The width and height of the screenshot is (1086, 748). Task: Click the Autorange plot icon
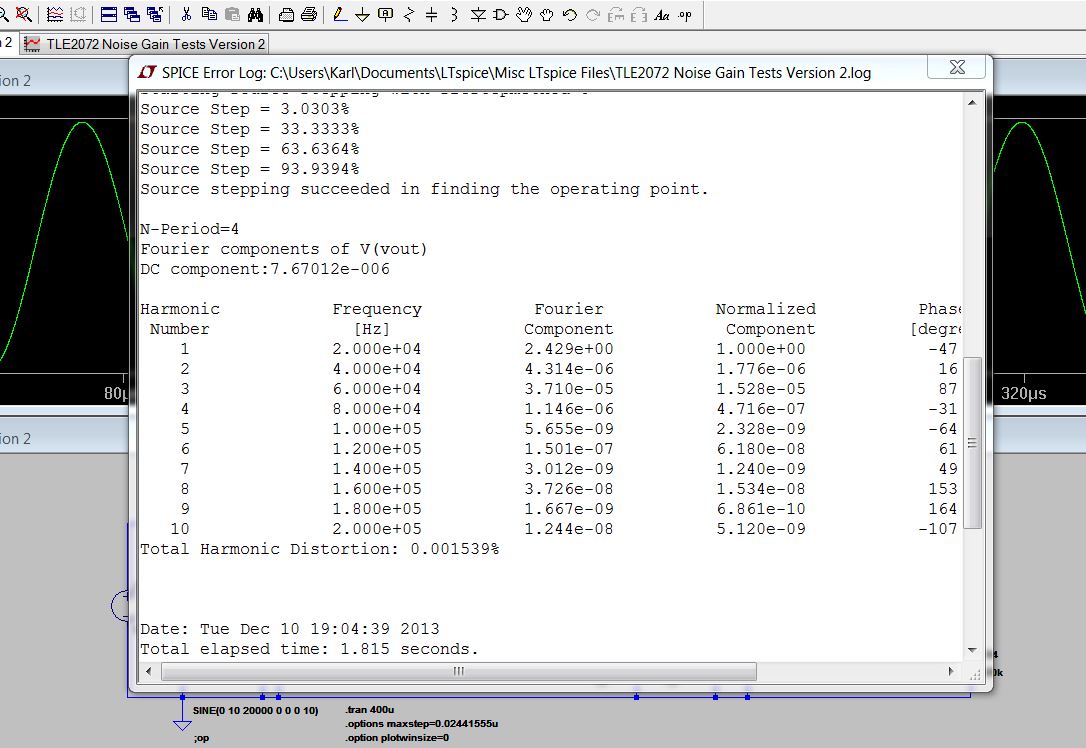pyautogui.click(x=55, y=14)
